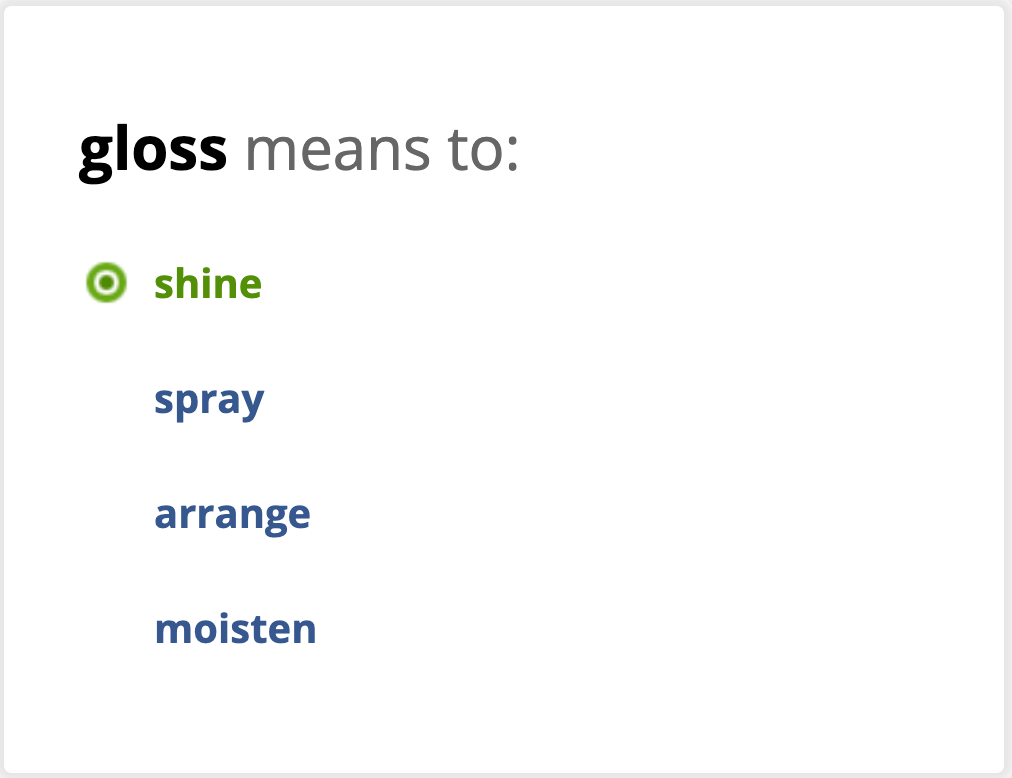Choose "spray" as the answer

click(x=209, y=401)
